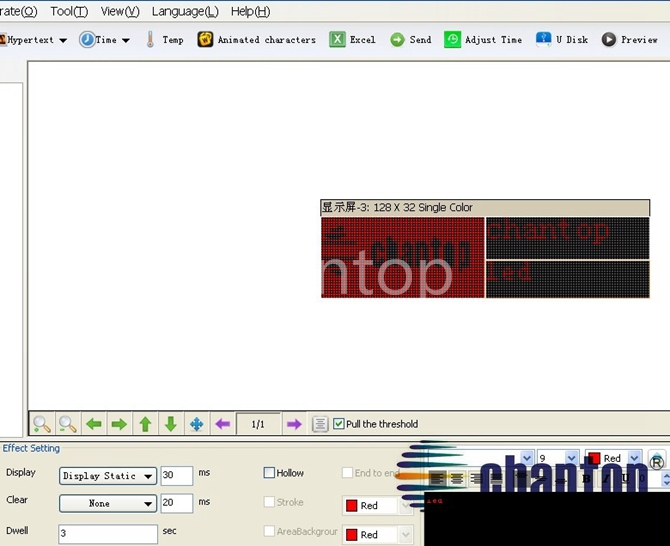Viewport: 670px width, 546px height.
Task: Click the blue four-way move icon
Action: [197, 424]
